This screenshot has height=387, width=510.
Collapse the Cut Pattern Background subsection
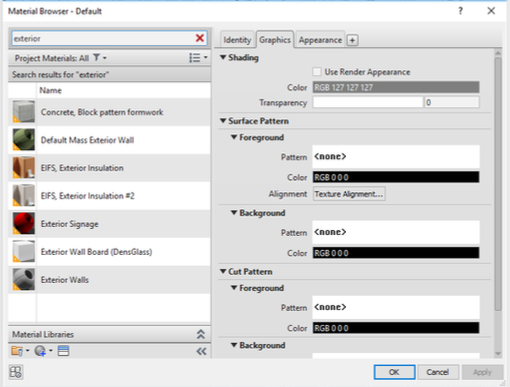tap(234, 345)
